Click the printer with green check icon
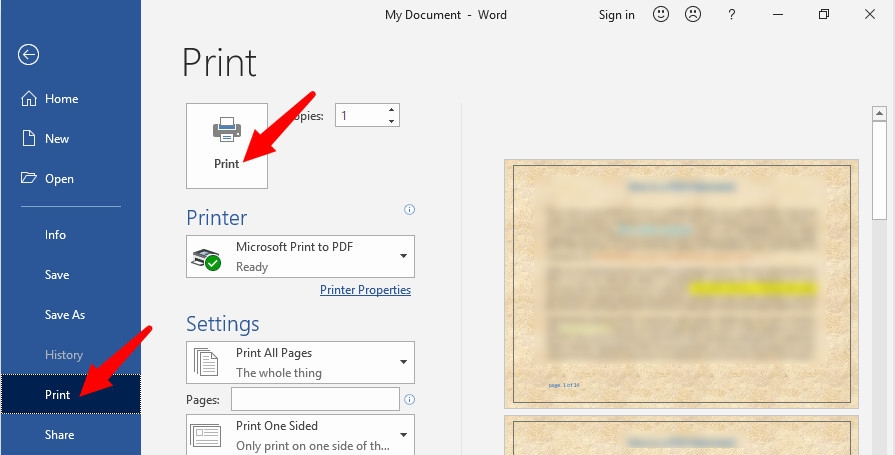This screenshot has width=895, height=455. coord(207,259)
